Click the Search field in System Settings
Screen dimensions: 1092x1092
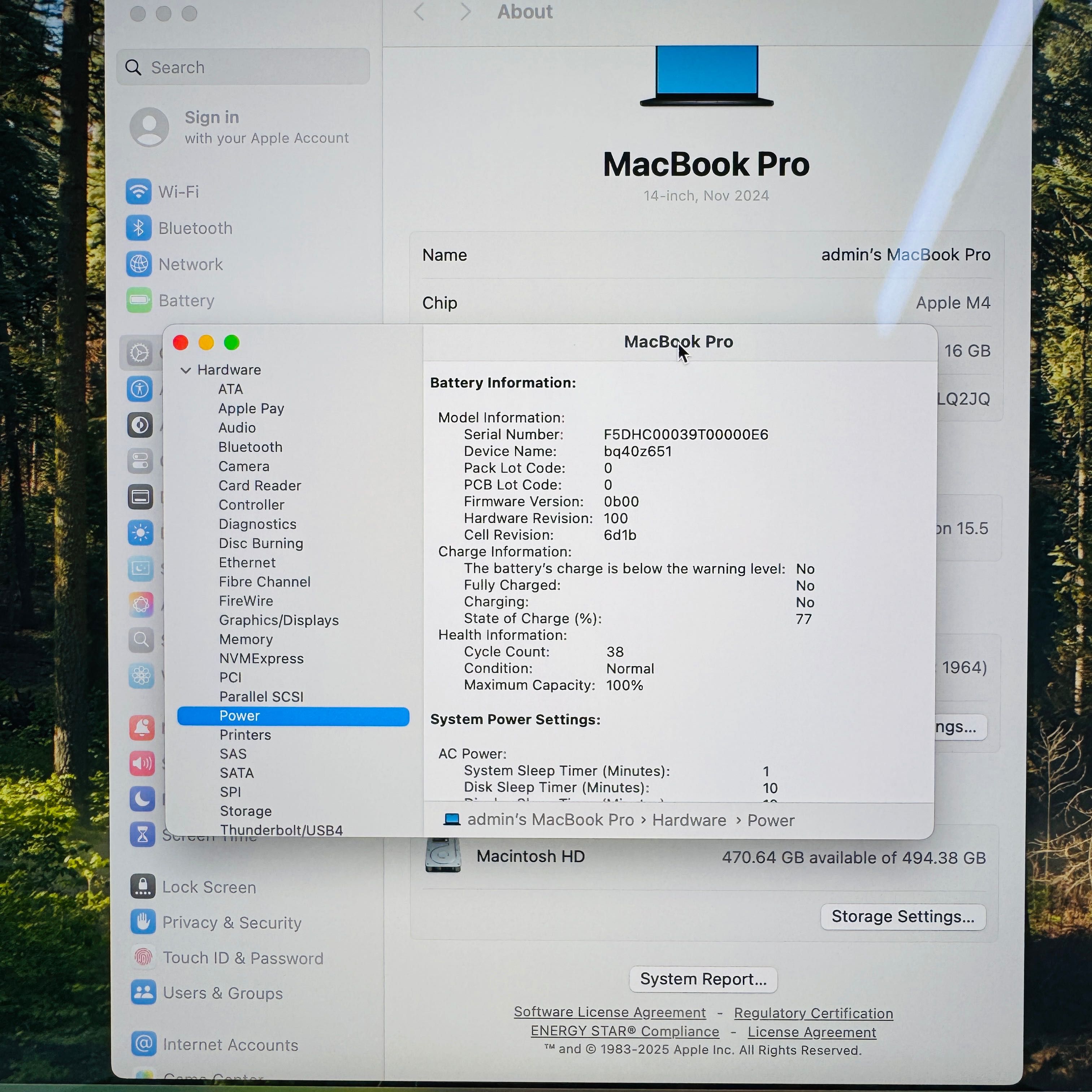pos(243,67)
